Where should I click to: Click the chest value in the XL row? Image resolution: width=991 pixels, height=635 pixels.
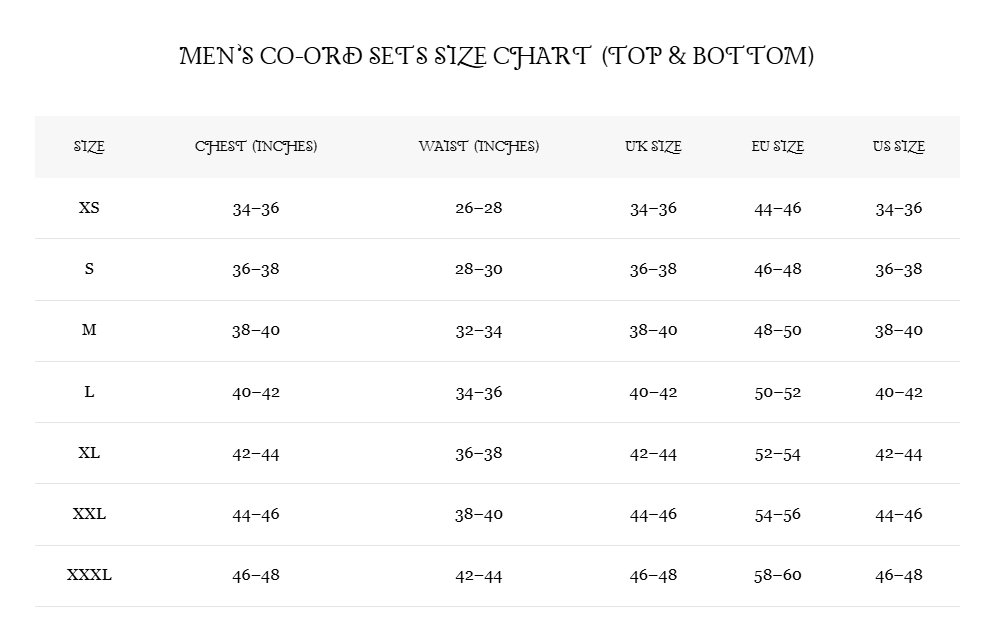[256, 453]
